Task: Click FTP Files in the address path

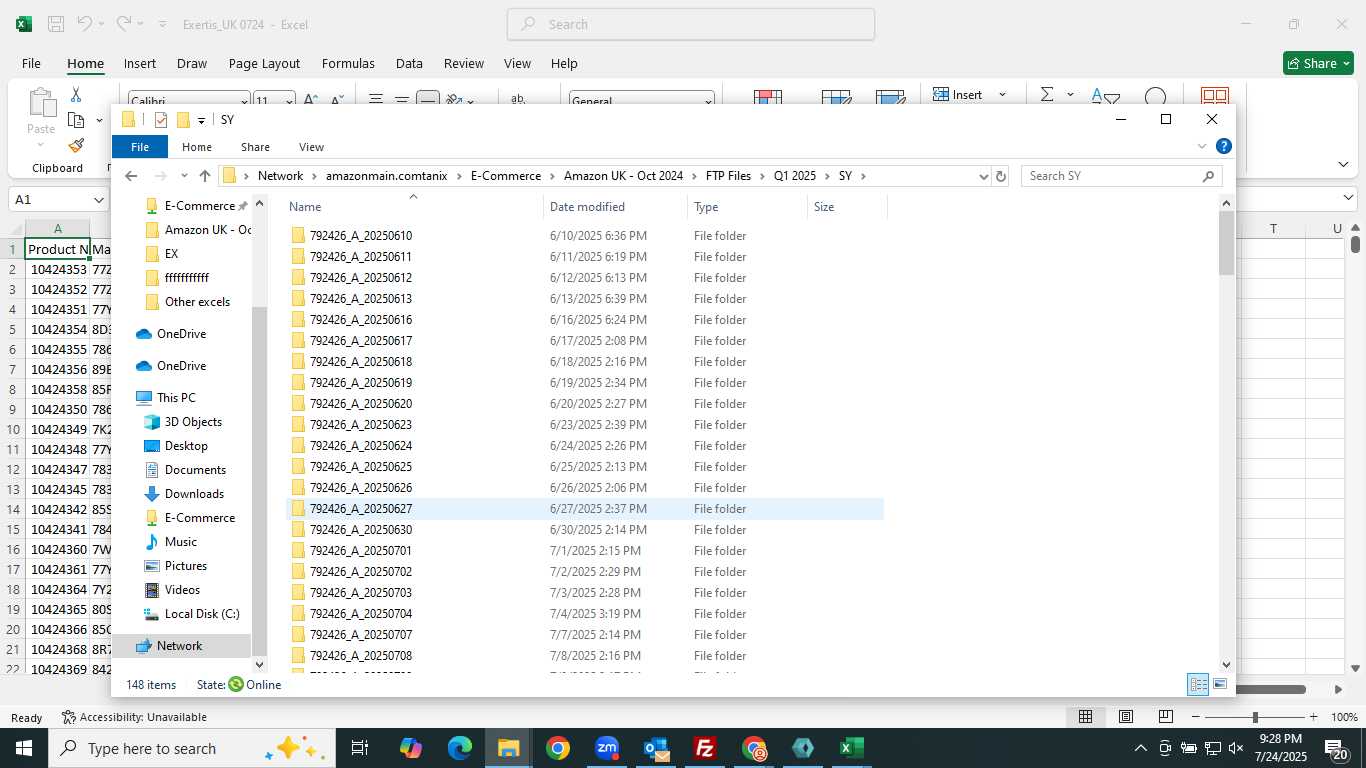Action: click(x=728, y=176)
